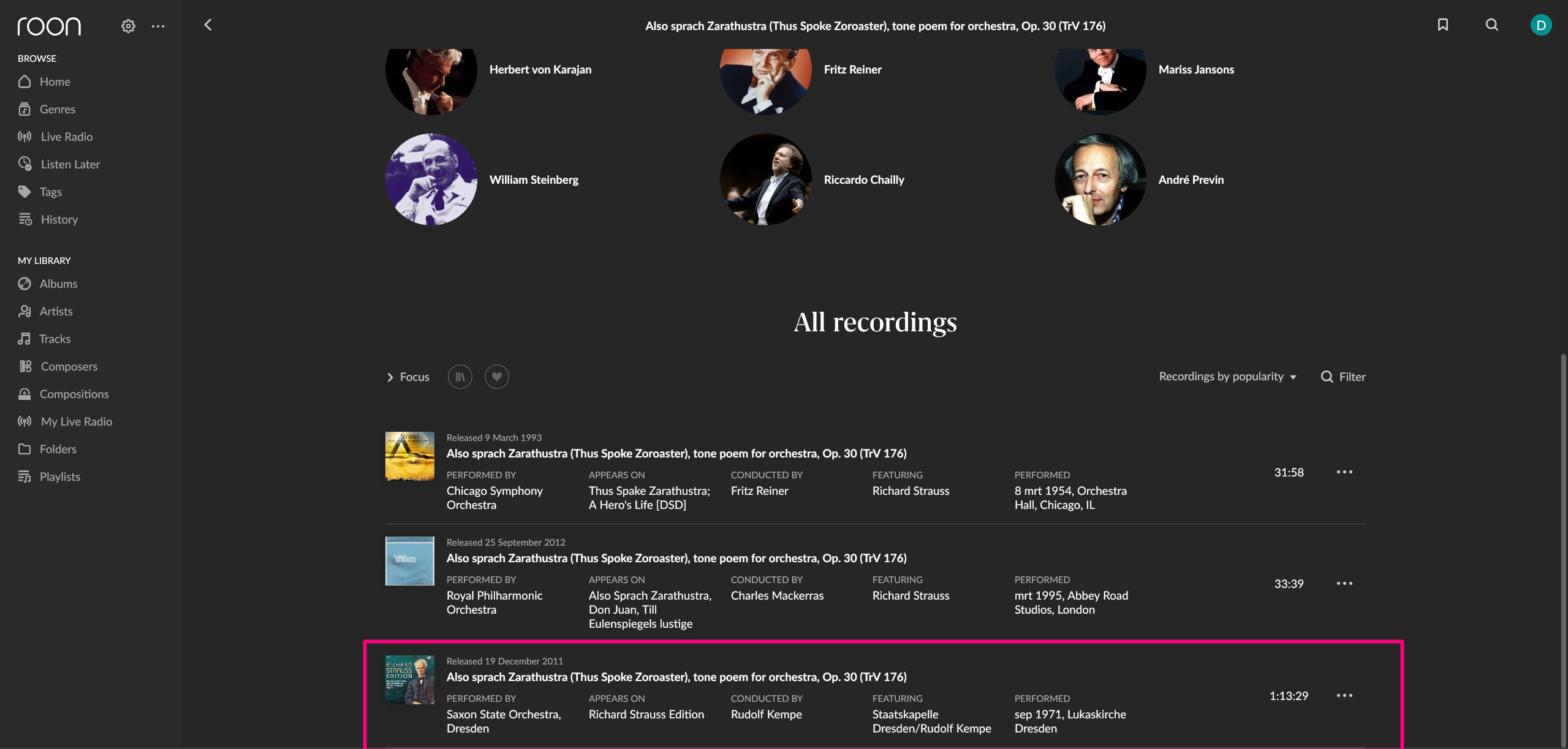This screenshot has height=749, width=1568.
Task: Open the Filter search field
Action: (x=1343, y=377)
